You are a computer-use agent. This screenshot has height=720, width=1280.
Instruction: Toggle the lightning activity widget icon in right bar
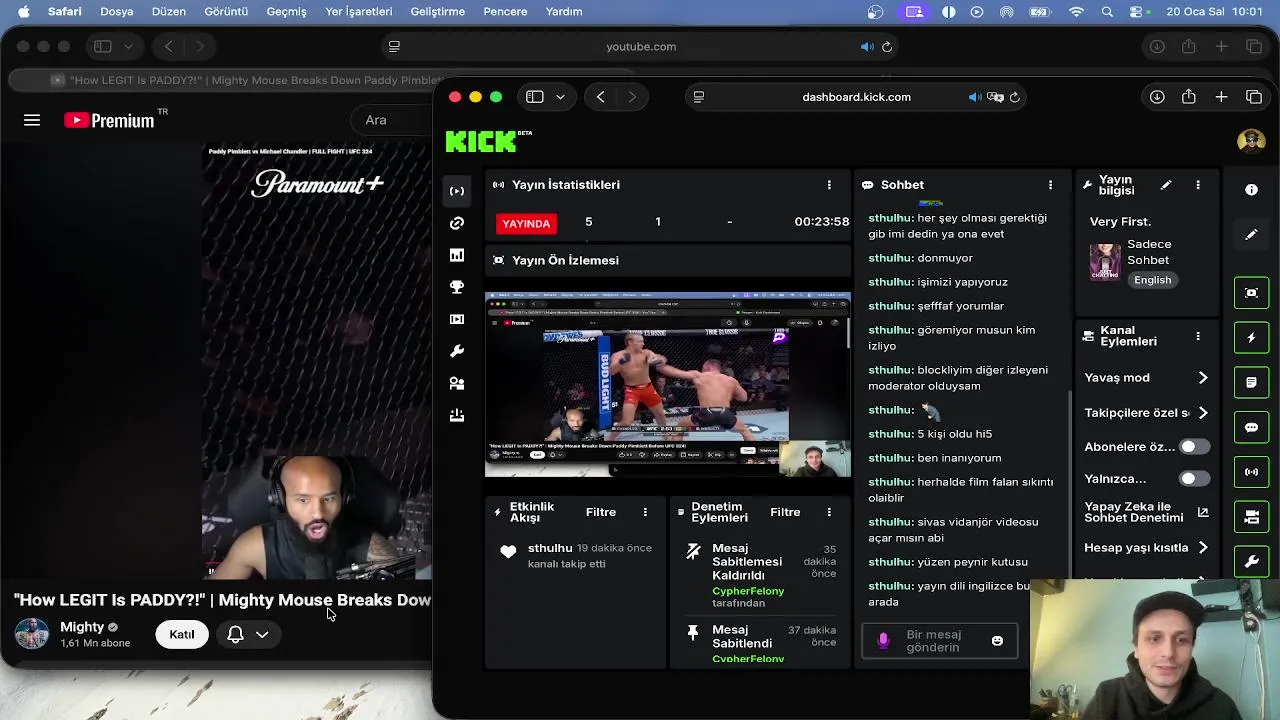click(1251, 338)
